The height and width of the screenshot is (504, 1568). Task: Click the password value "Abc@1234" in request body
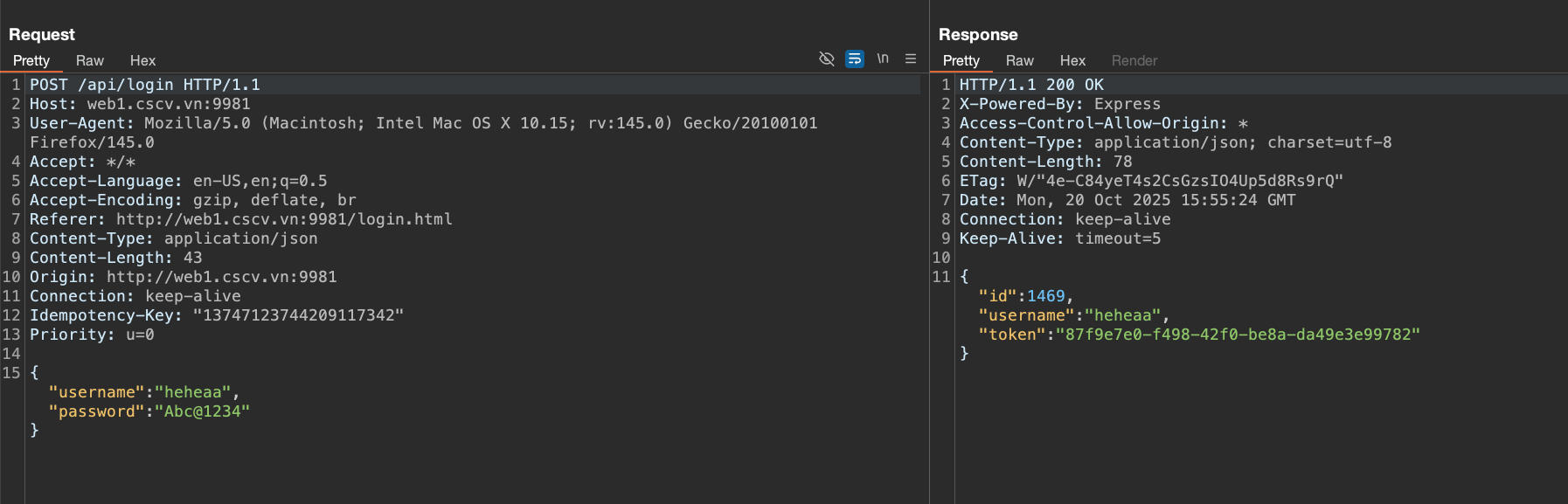[202, 411]
